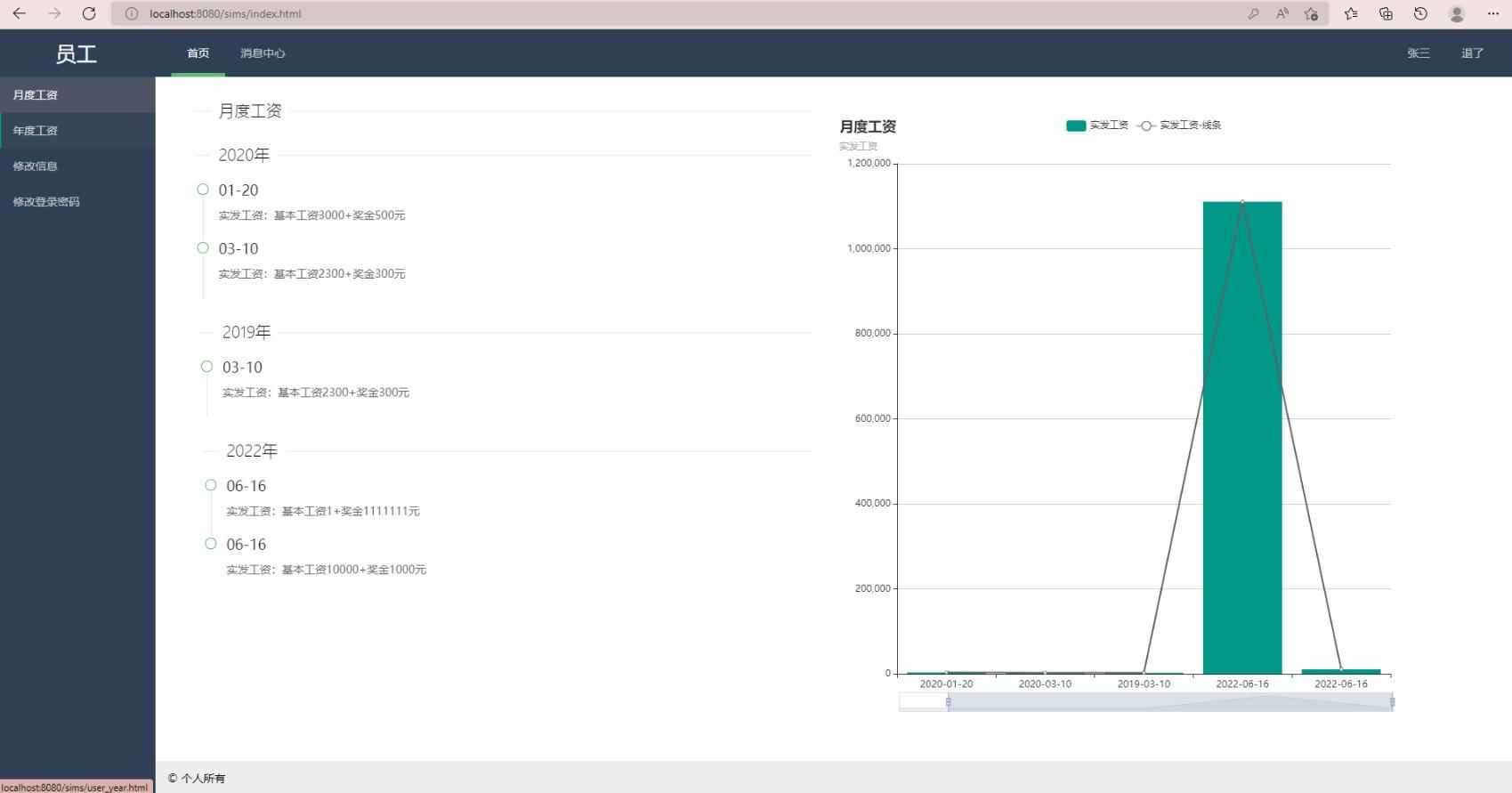Switch to 首页 tab
Viewport: 1512px width, 793px height.
tap(198, 53)
